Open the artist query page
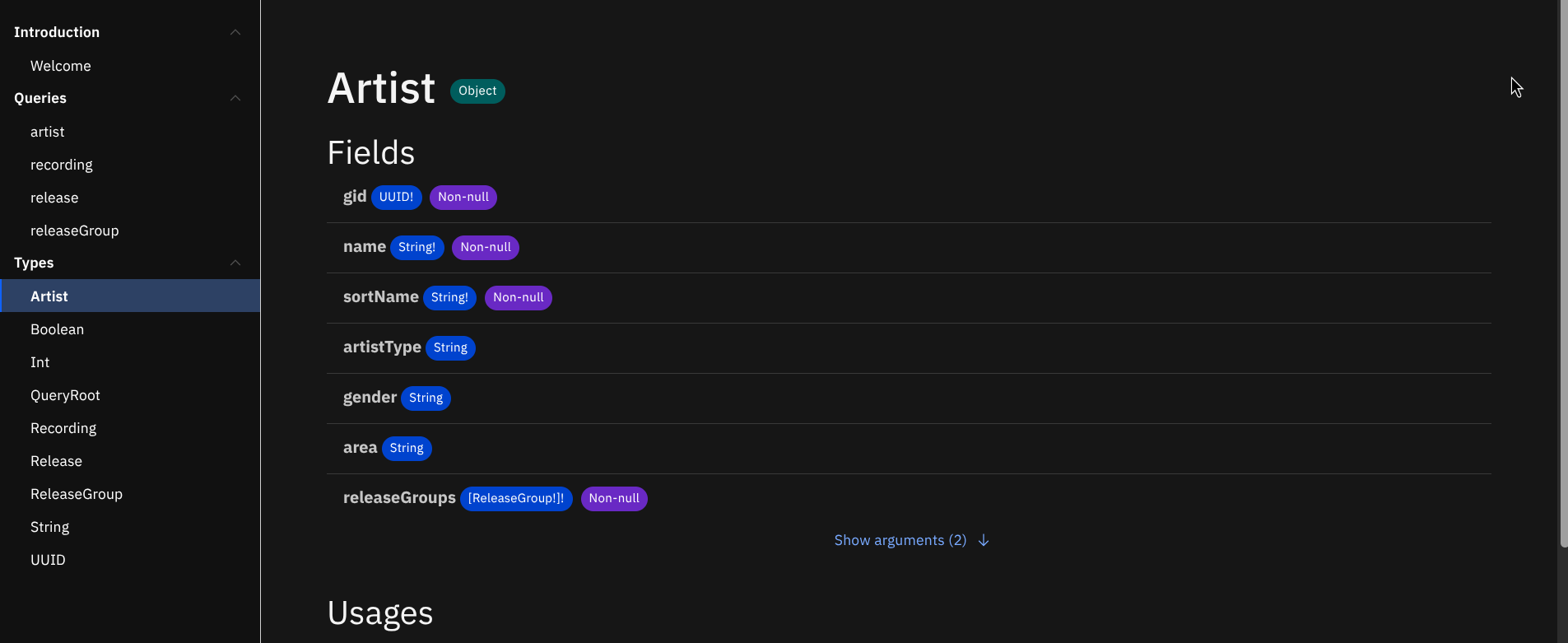Viewport: 1568px width, 643px height. (x=48, y=132)
